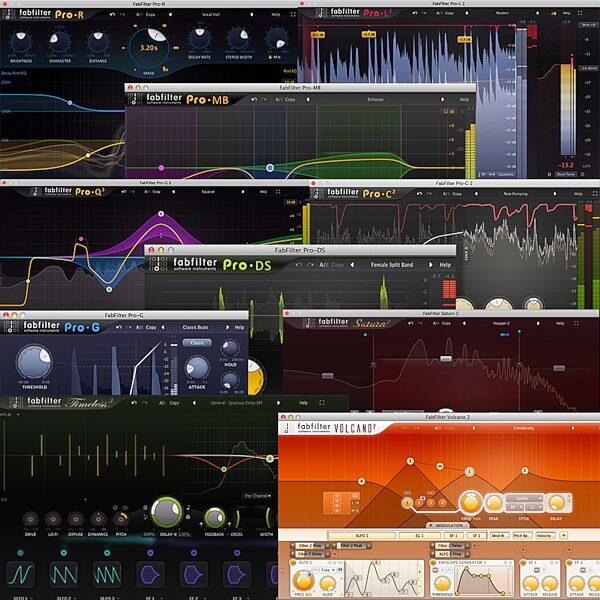This screenshot has width=600, height=600.
Task: Click Copy in Pro-G A/B section
Action: [151, 328]
